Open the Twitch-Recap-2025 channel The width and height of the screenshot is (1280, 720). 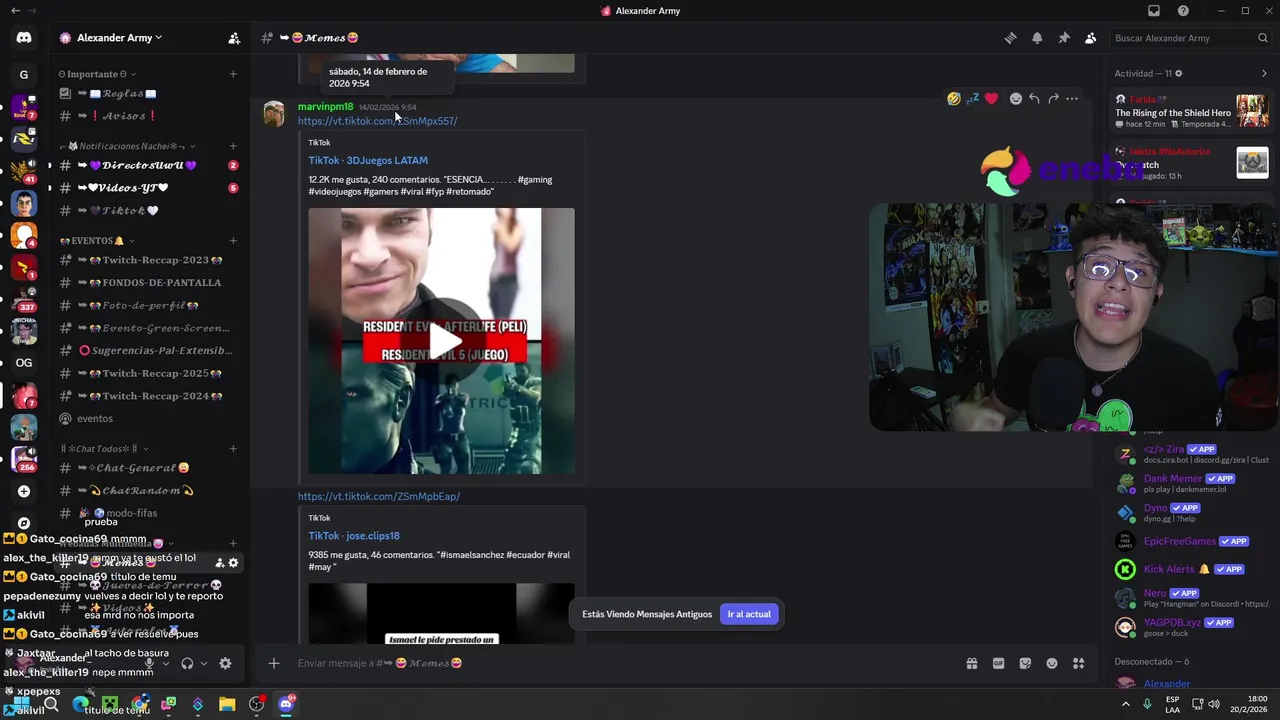point(148,374)
